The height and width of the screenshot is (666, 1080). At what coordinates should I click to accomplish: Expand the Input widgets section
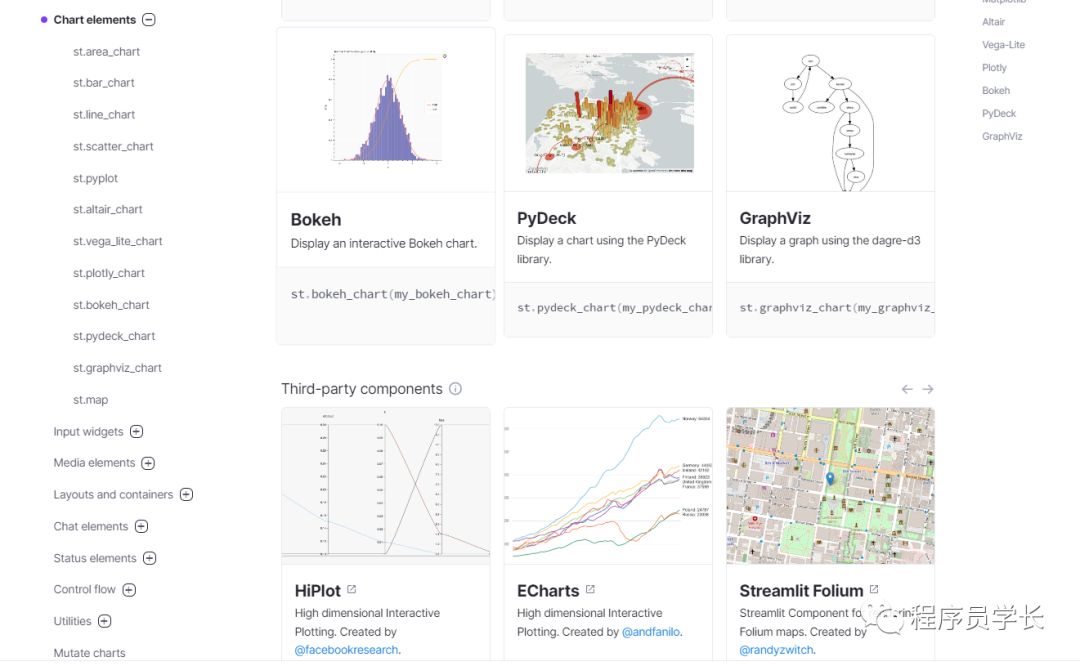tap(136, 431)
